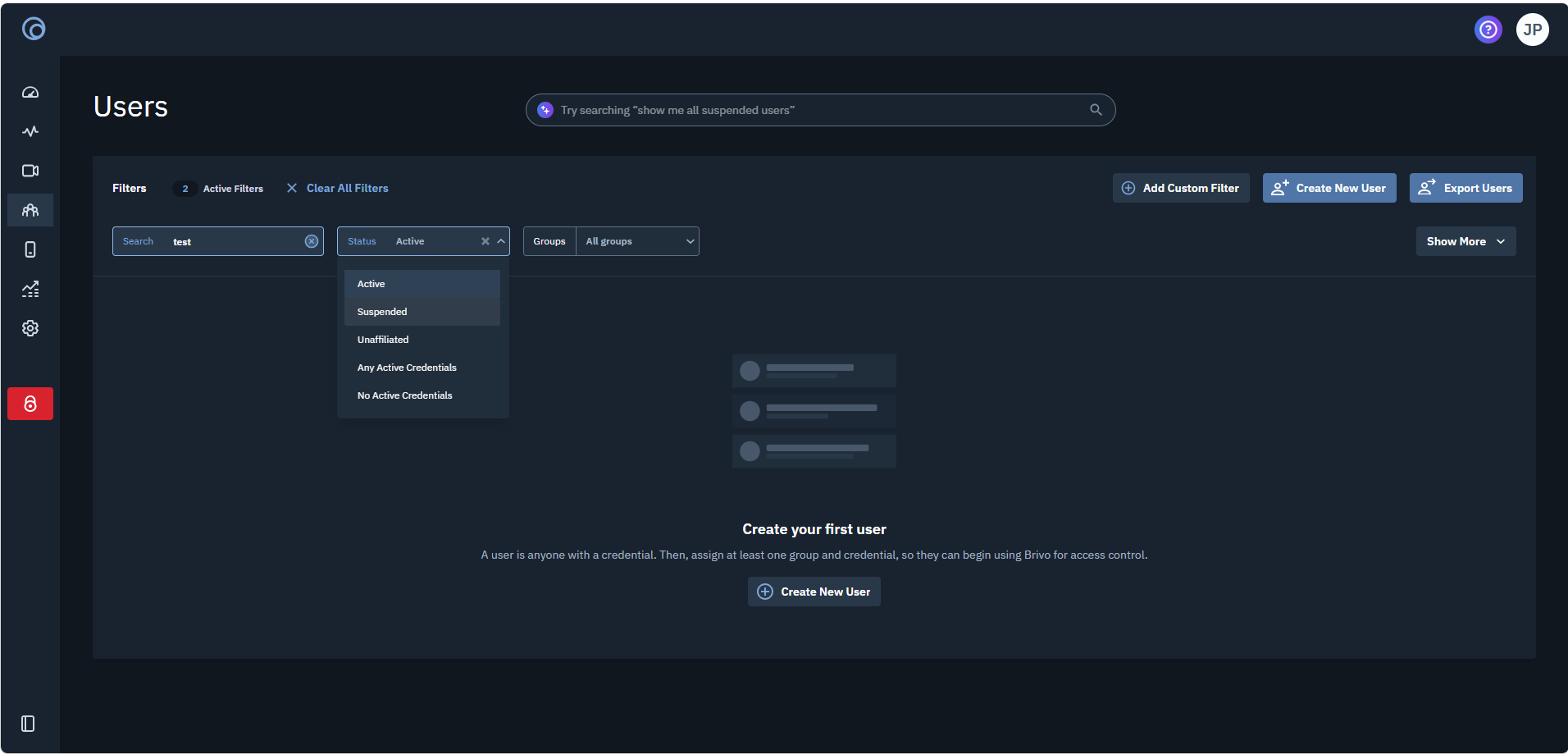Open the All groups dropdown
This screenshot has width=1568, height=754.
click(x=637, y=241)
